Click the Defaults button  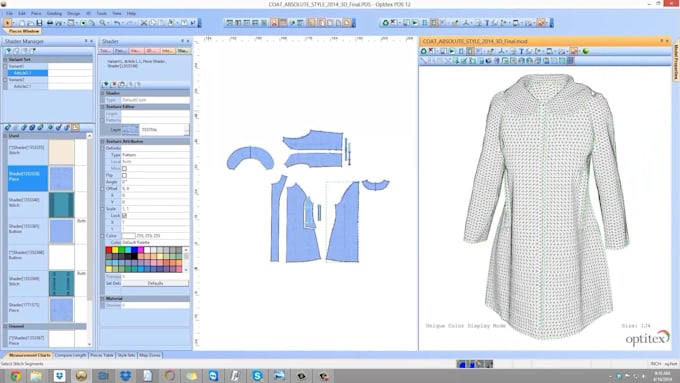(155, 283)
